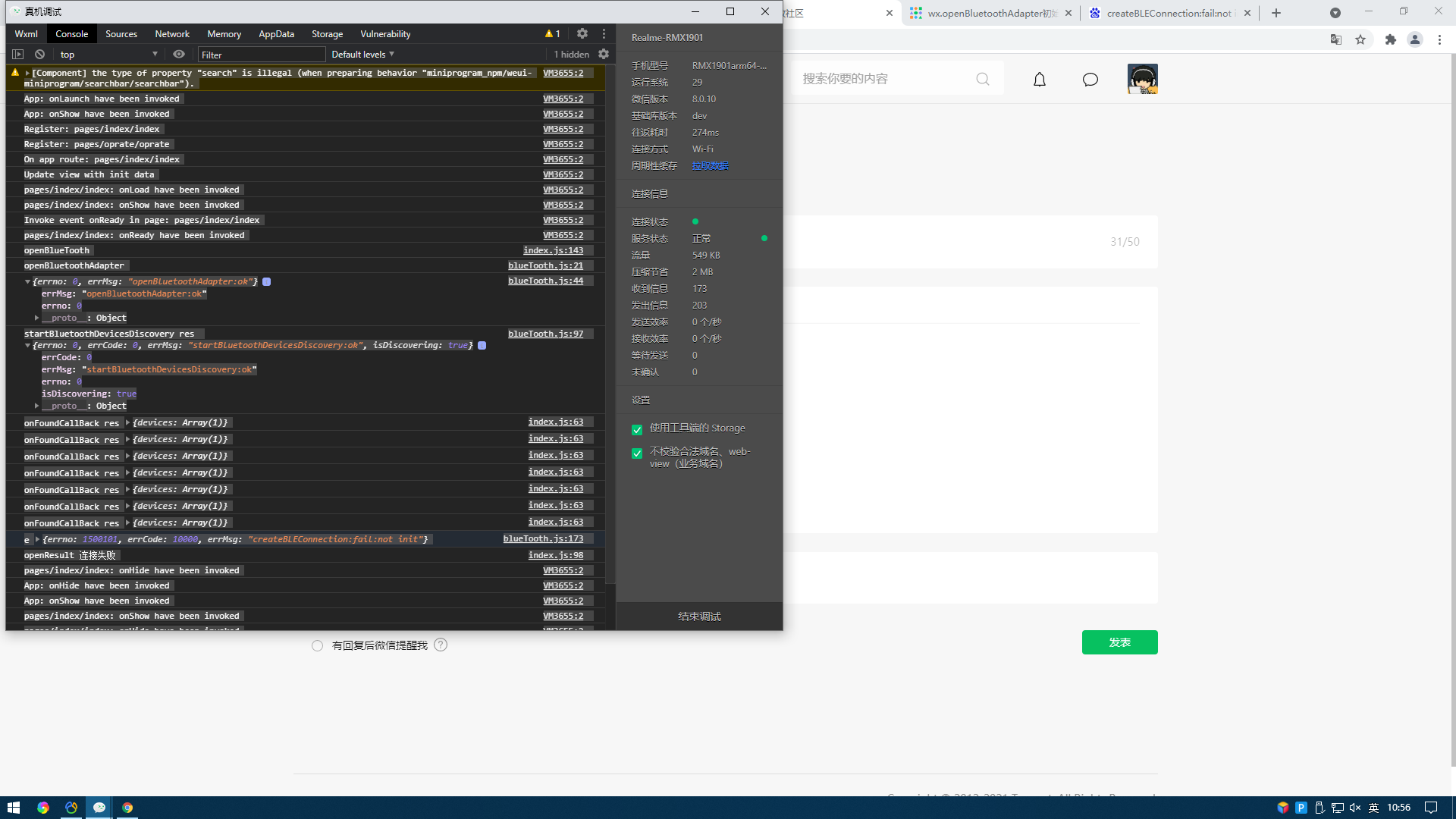Screen dimensions: 1456x819
Task: Switch to the Network tab
Action: click(172, 34)
